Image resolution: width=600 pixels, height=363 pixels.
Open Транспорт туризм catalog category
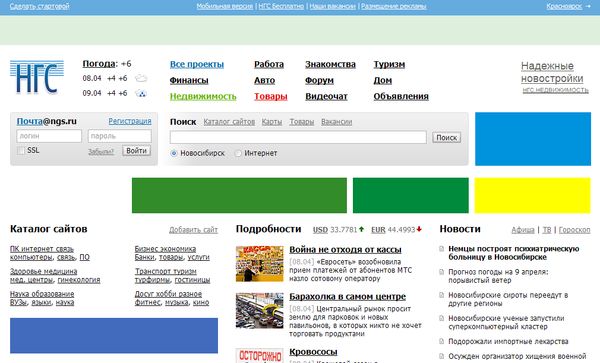pyautogui.click(x=166, y=271)
